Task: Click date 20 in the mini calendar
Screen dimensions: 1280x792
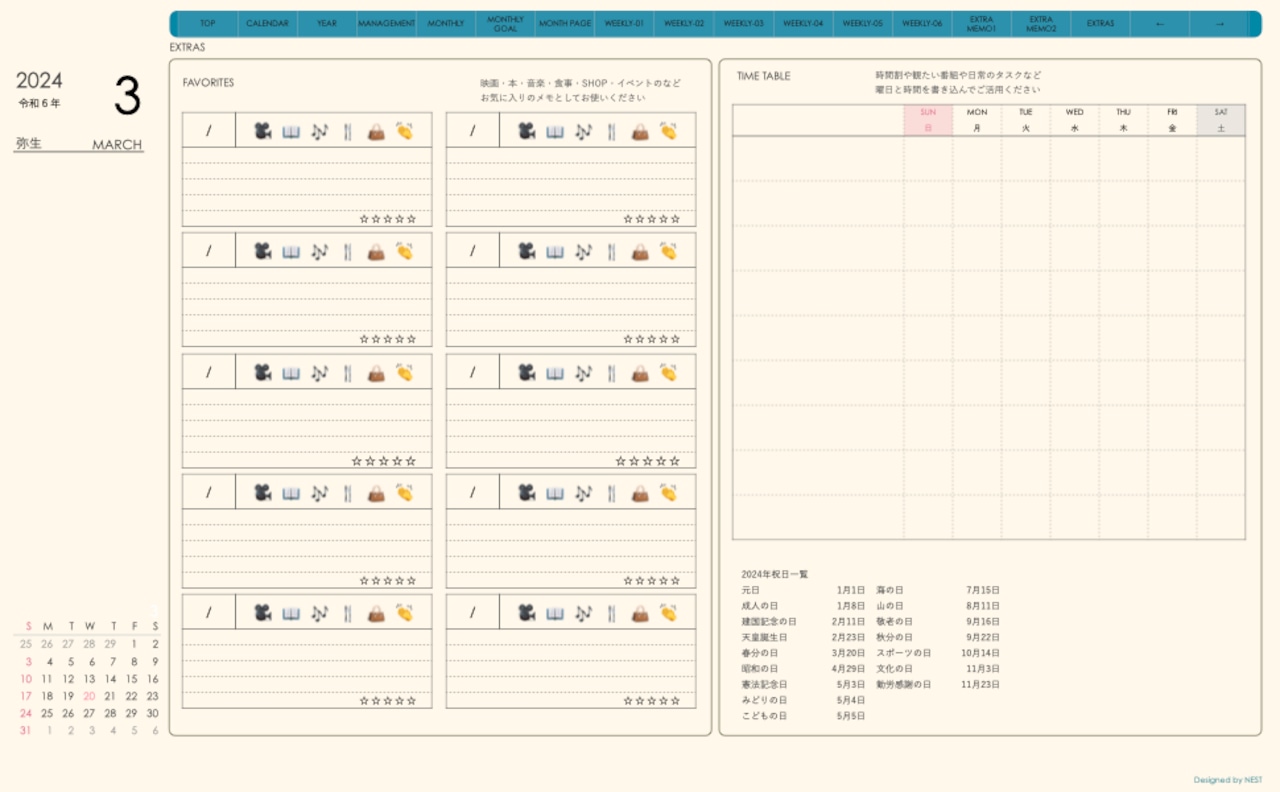Action: point(89,696)
